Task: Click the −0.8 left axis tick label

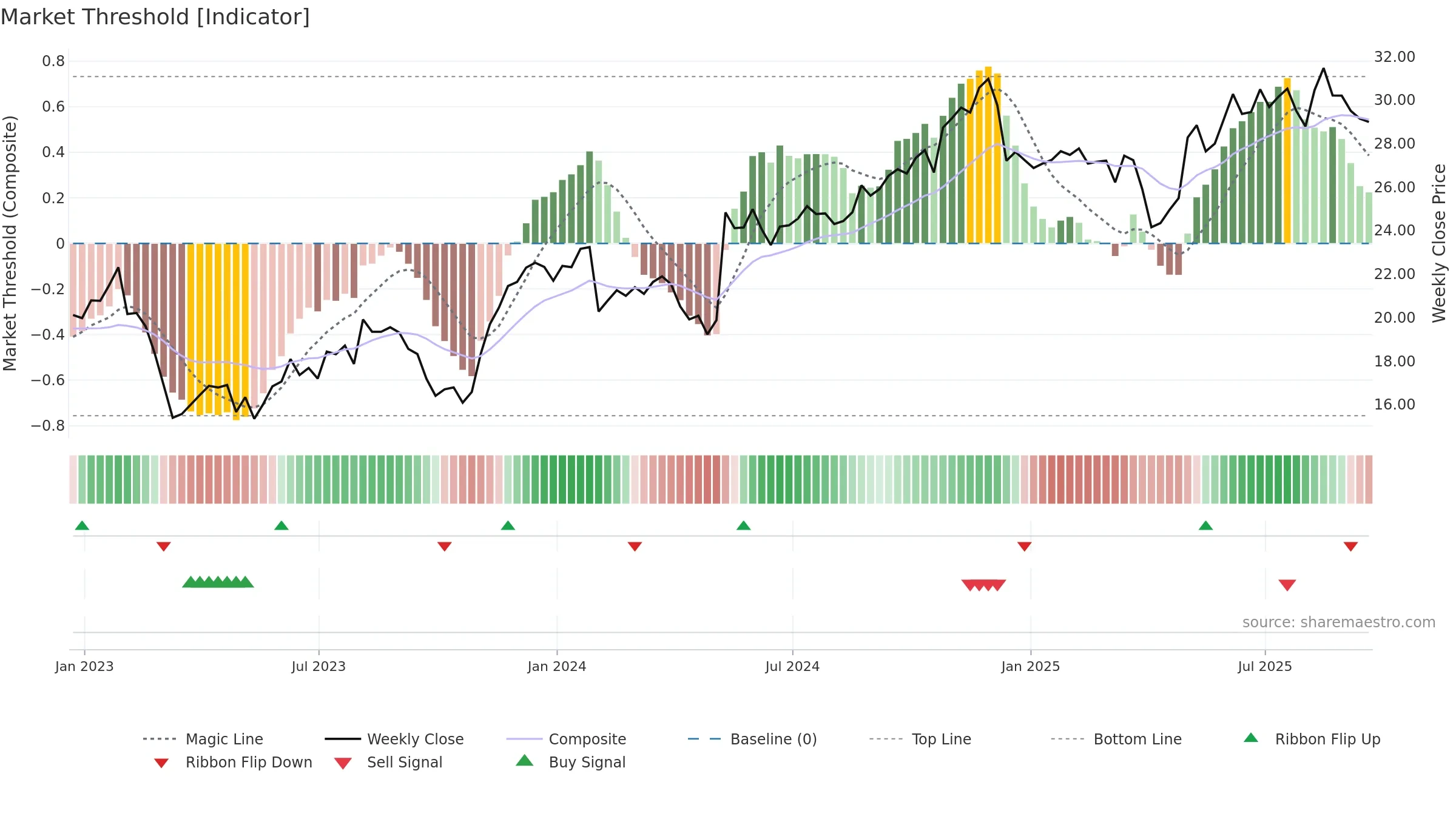Action: [x=48, y=426]
